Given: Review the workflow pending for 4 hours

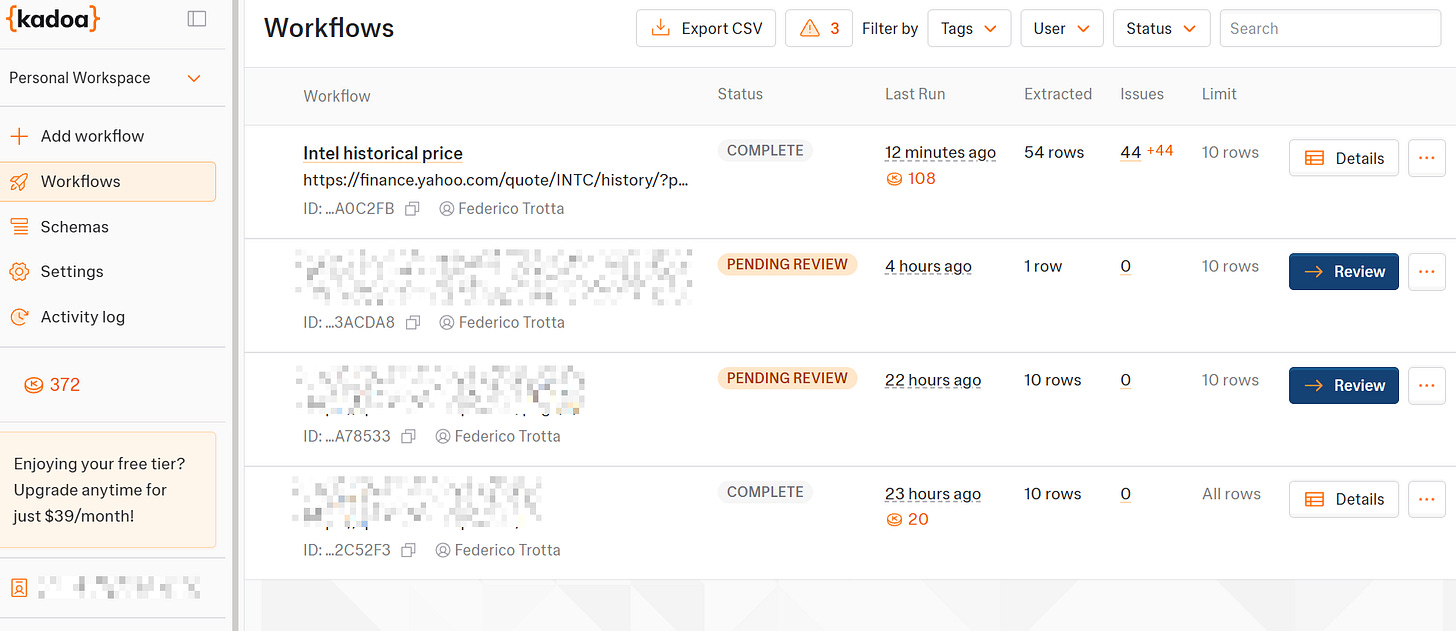Looking at the screenshot, I should point(1343,271).
